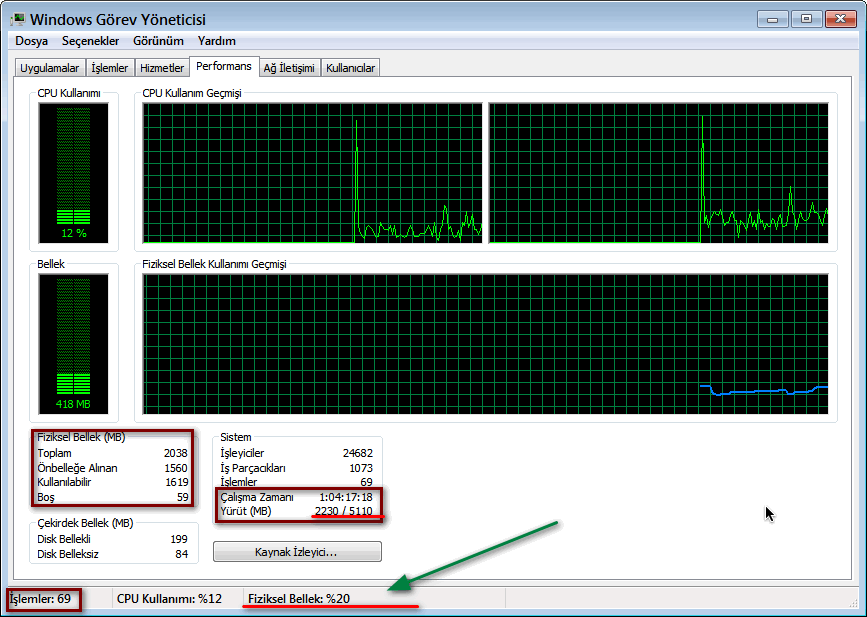Switch to the Ağ İletişimi tab
This screenshot has width=867, height=617.
[289, 68]
